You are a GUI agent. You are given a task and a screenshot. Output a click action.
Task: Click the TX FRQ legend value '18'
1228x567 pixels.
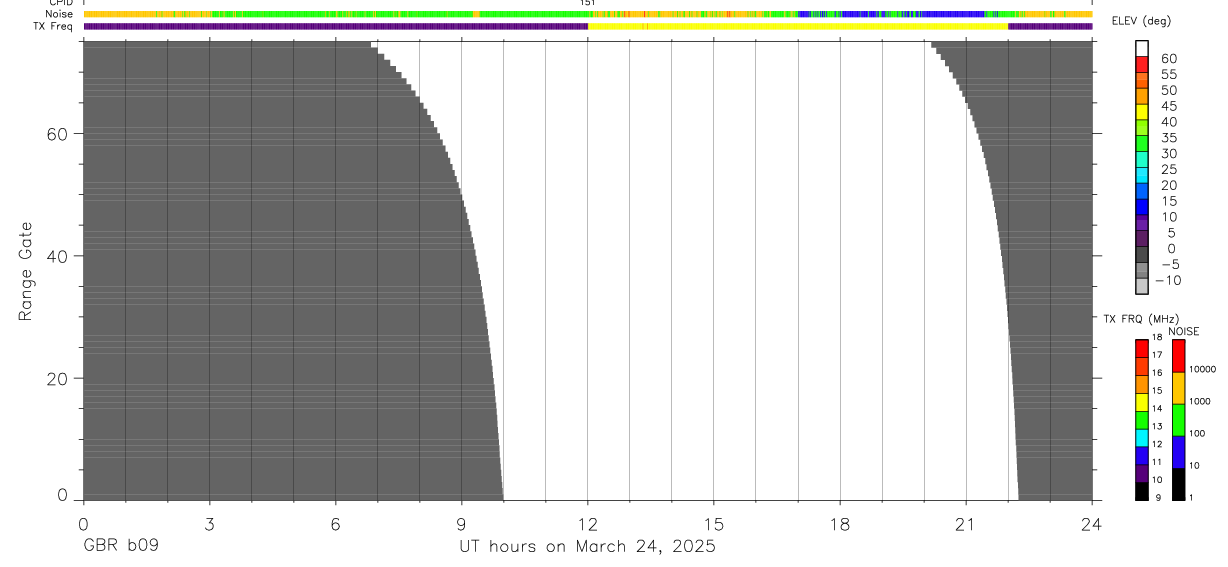[x=1157, y=337]
